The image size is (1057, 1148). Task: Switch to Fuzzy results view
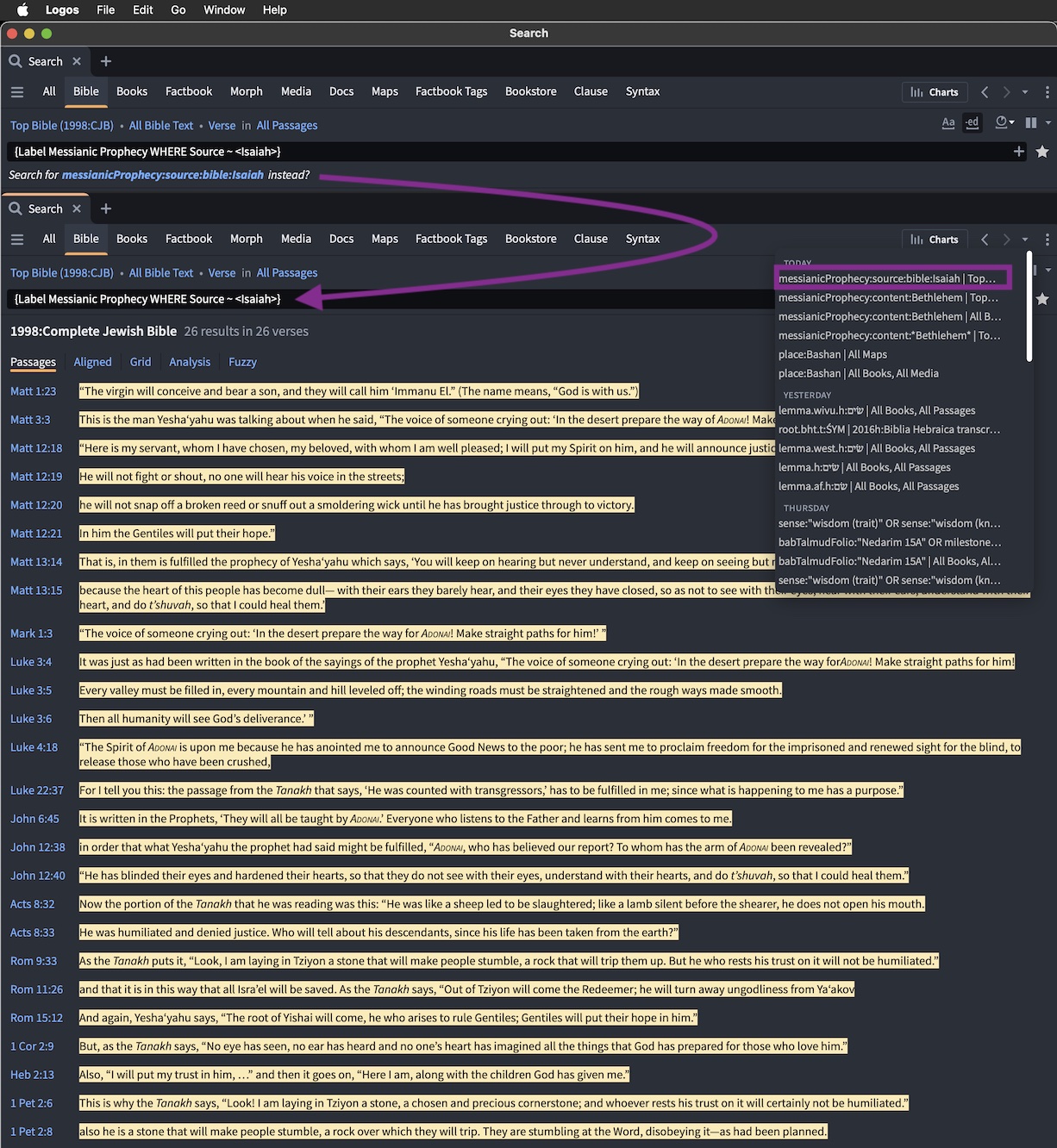click(x=242, y=362)
